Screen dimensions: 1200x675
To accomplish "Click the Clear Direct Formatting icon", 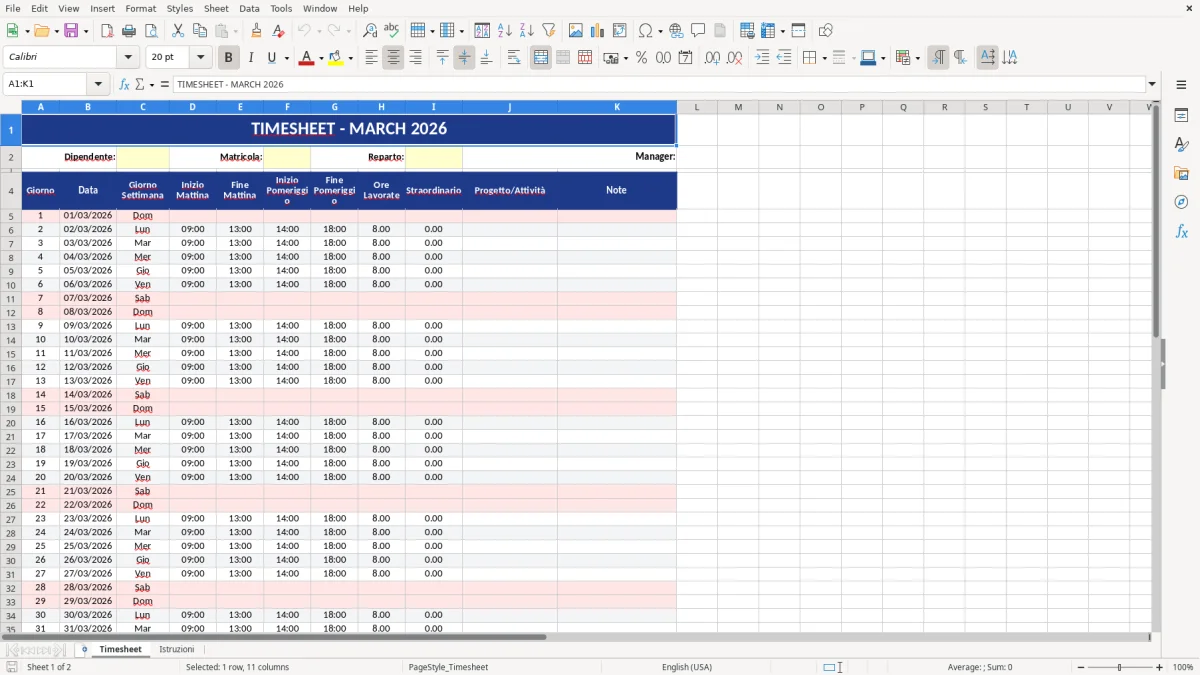I will [278, 31].
